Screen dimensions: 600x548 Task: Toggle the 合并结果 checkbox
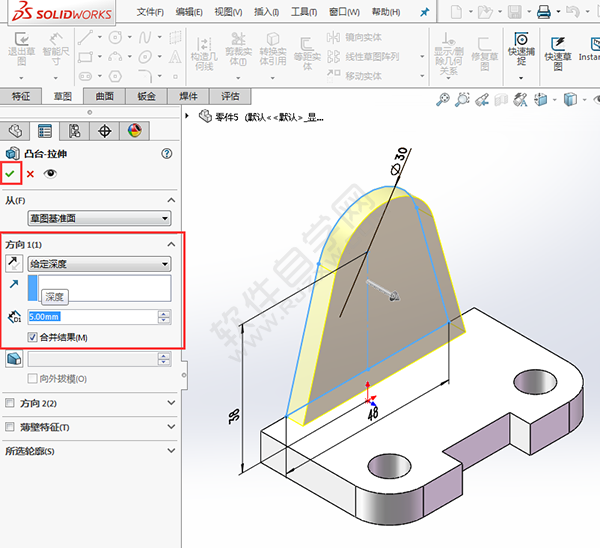pos(33,338)
